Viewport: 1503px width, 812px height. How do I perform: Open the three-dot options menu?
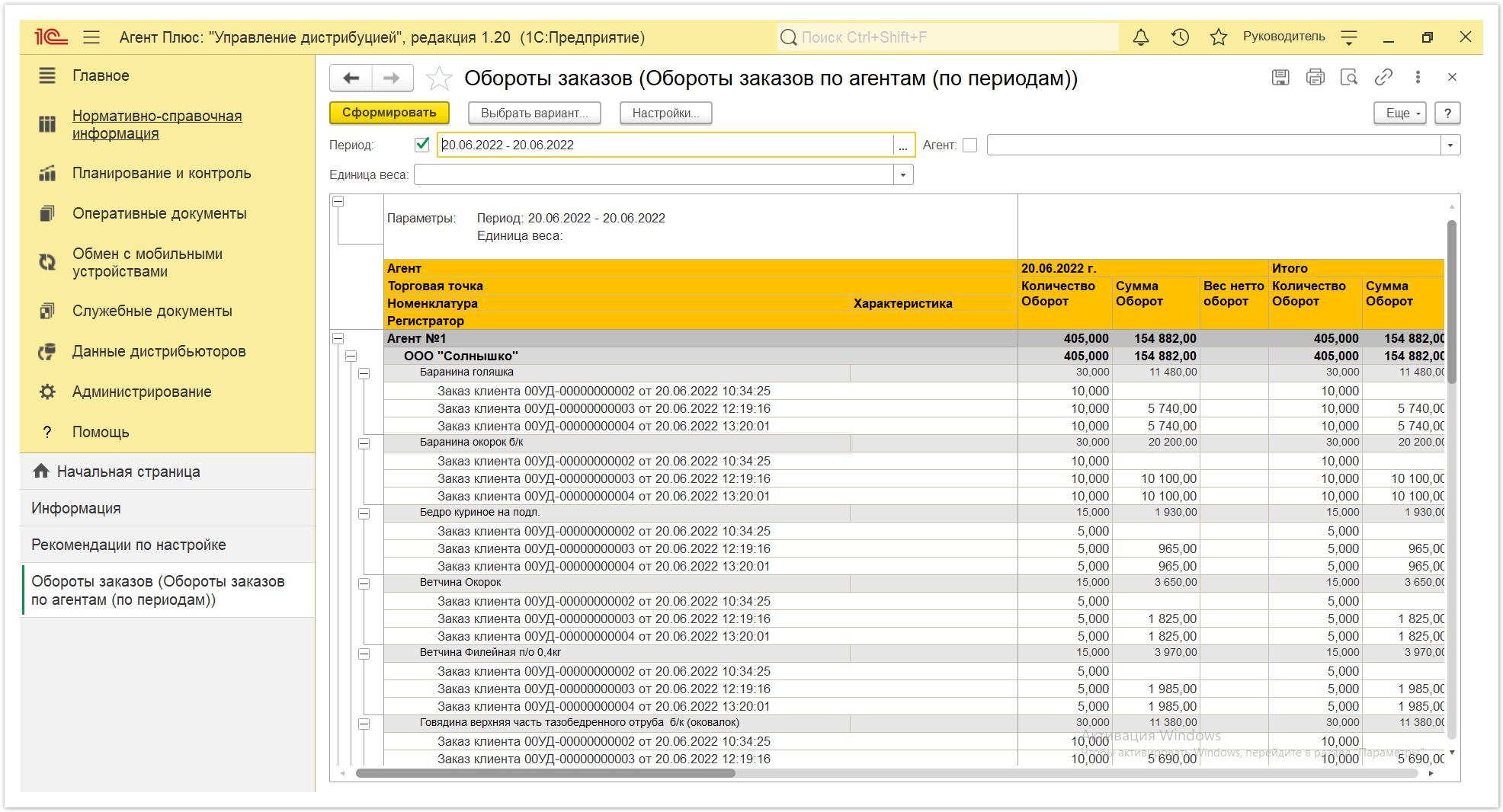tap(1418, 77)
